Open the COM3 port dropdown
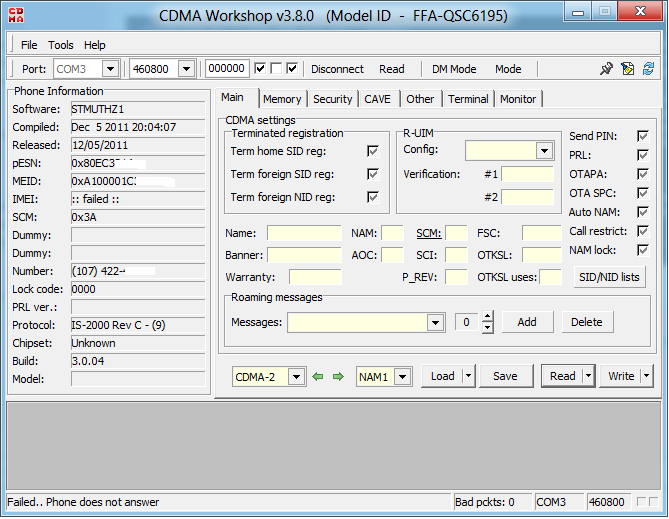This screenshot has width=669, height=519. (x=111, y=69)
